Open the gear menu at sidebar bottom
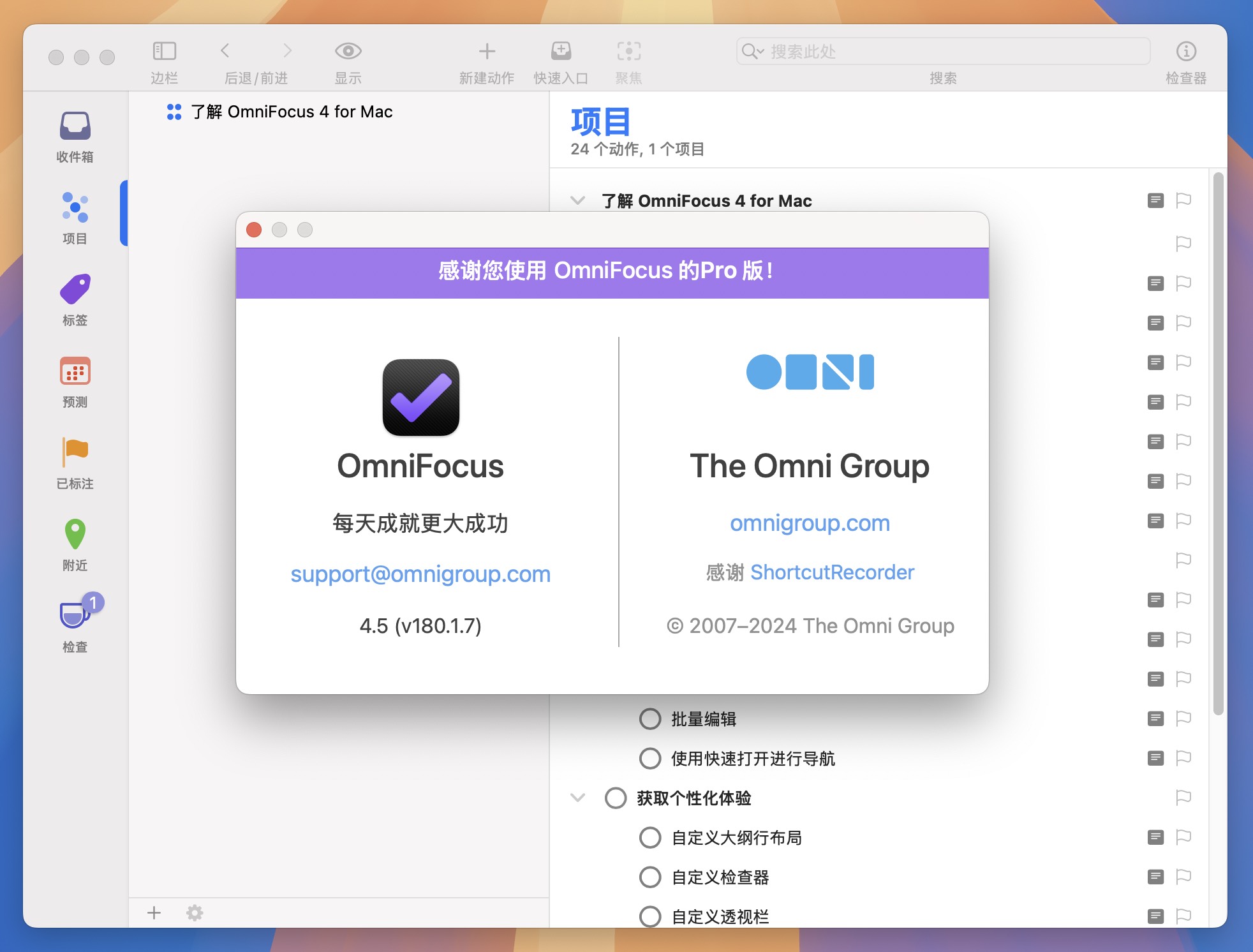This screenshot has height=952, width=1253. click(x=195, y=913)
